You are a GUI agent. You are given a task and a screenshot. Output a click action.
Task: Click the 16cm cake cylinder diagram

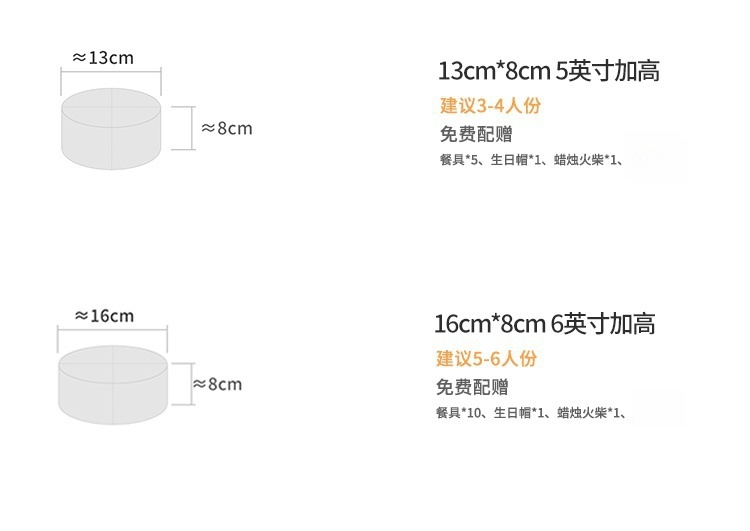[112, 385]
